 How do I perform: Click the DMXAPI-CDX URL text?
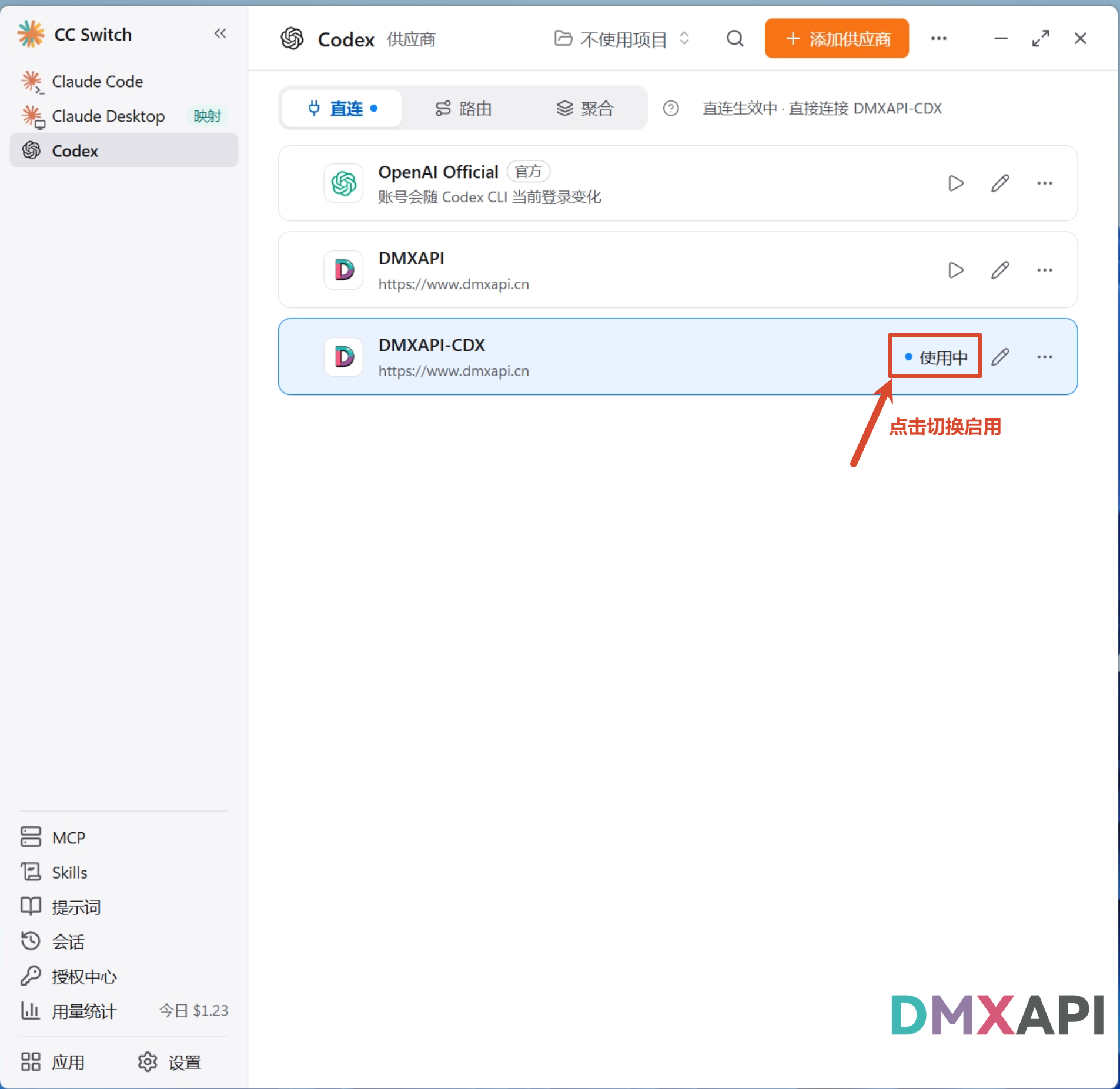click(x=454, y=371)
